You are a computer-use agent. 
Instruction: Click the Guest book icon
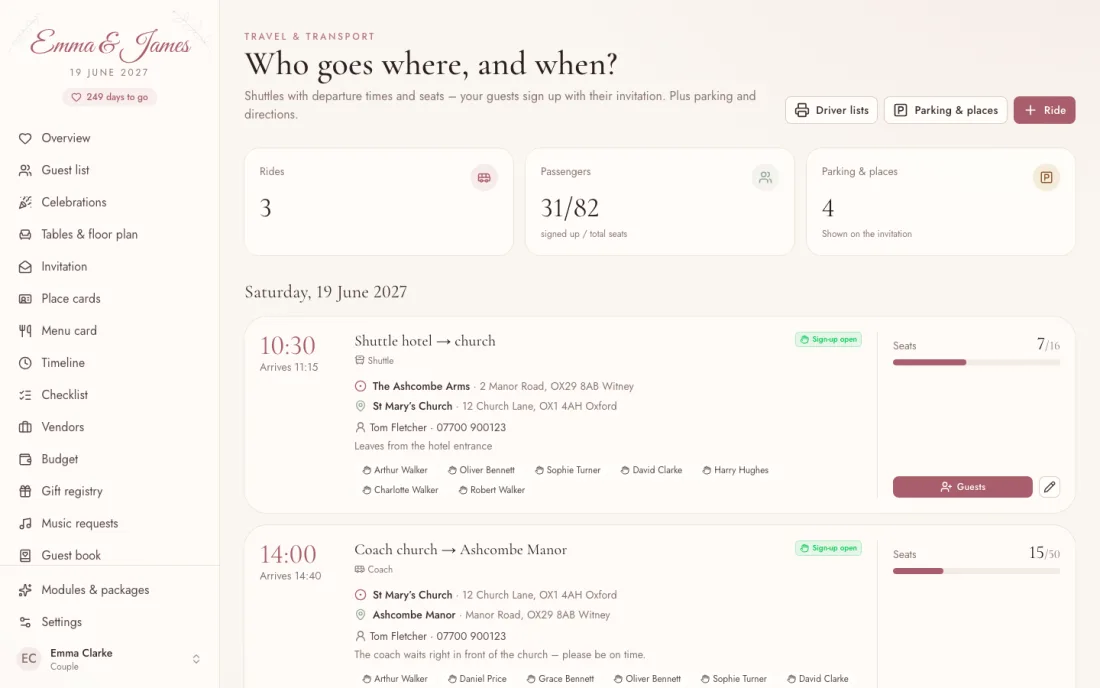pyautogui.click(x=25, y=555)
